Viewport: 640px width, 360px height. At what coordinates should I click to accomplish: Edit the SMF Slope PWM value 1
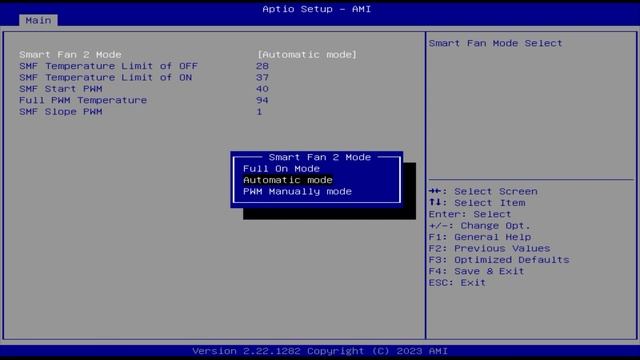pyautogui.click(x=259, y=112)
